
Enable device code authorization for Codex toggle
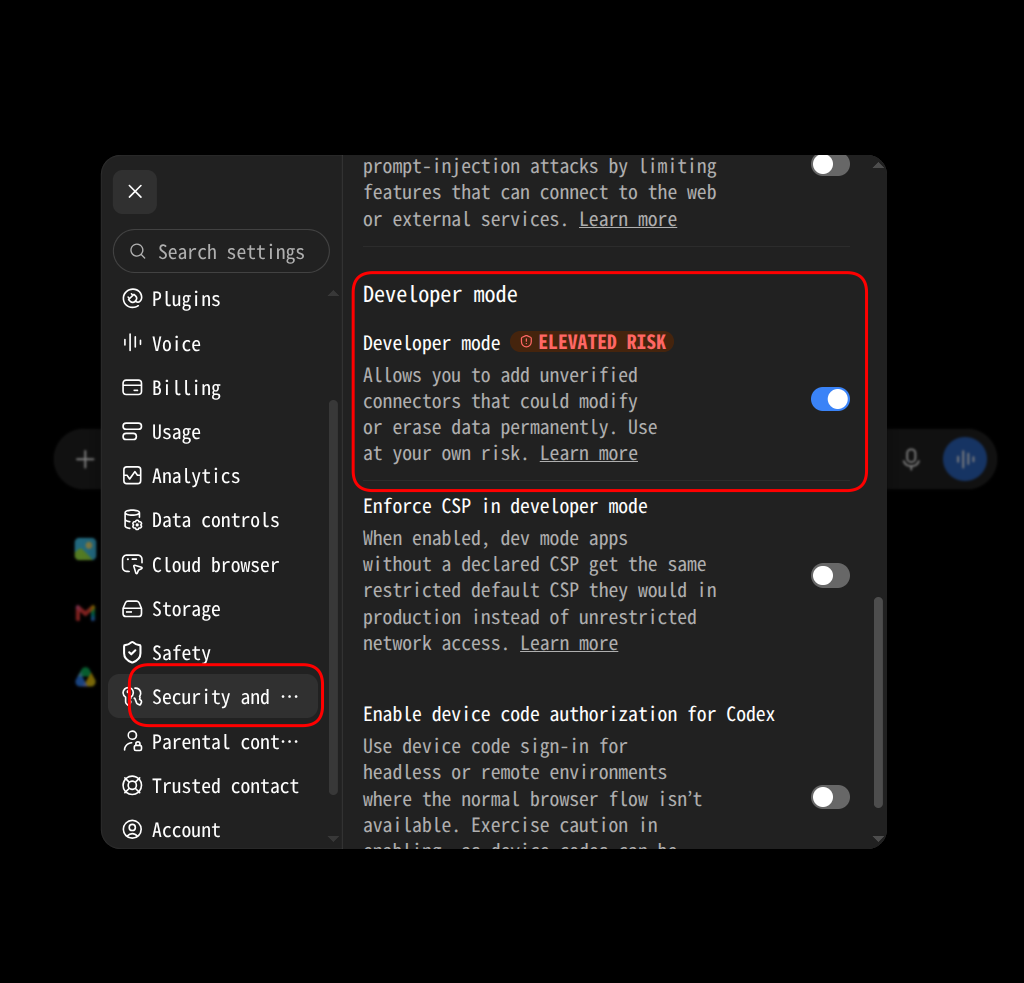829,797
